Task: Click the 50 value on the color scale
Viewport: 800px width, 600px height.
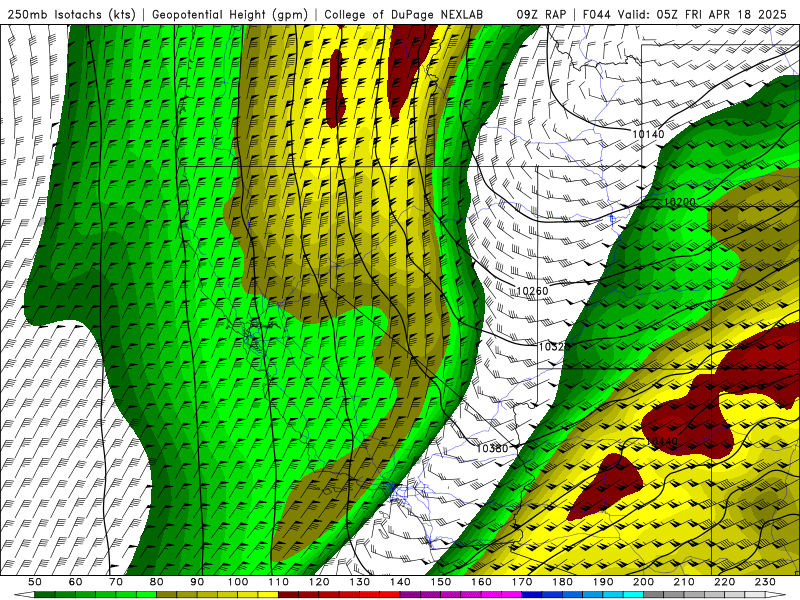Action: pyautogui.click(x=35, y=582)
